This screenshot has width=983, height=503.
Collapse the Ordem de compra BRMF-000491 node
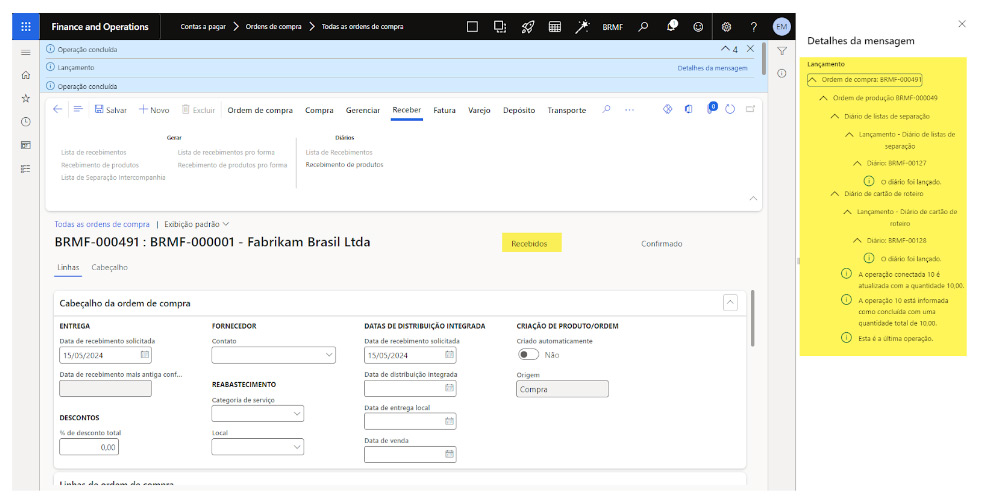[x=813, y=79]
